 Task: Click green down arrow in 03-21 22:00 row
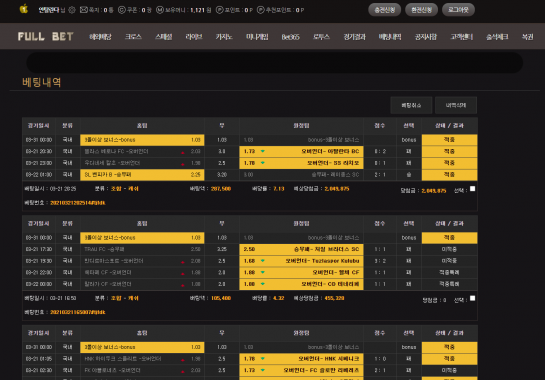point(263,272)
